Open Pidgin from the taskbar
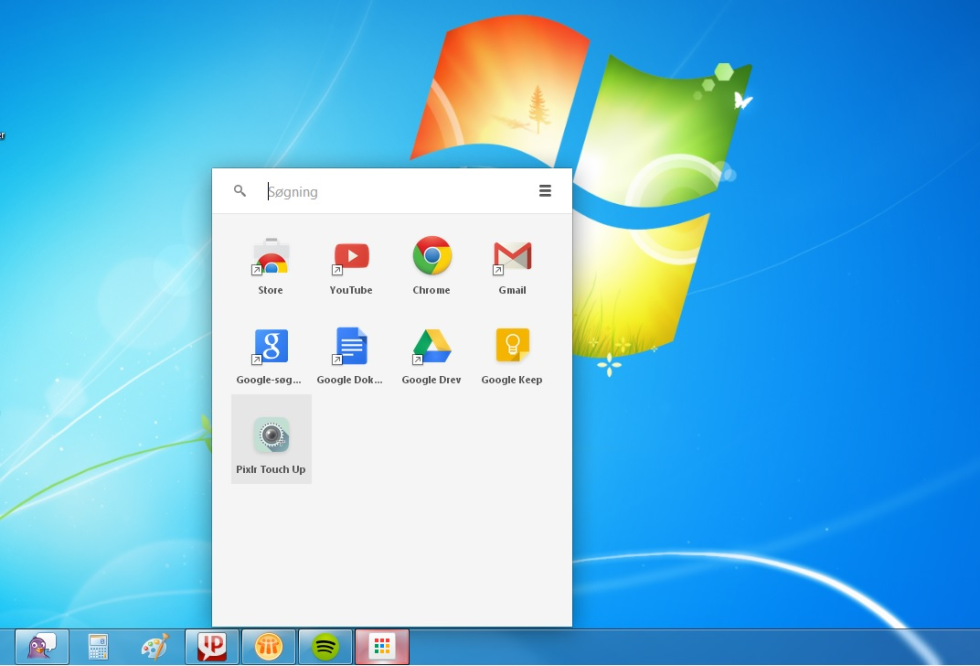Viewport: 980px width, 666px height. [42, 647]
